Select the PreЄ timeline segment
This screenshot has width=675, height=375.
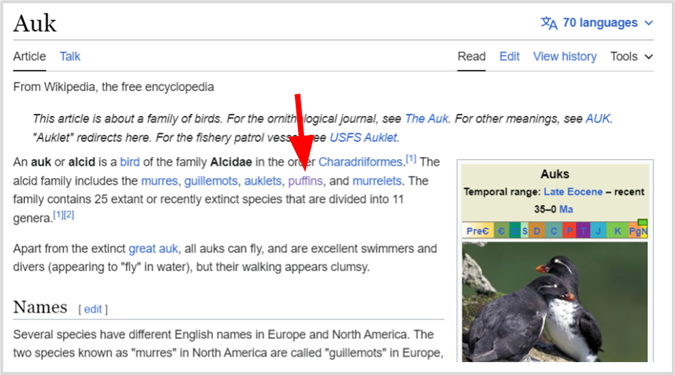coord(478,231)
